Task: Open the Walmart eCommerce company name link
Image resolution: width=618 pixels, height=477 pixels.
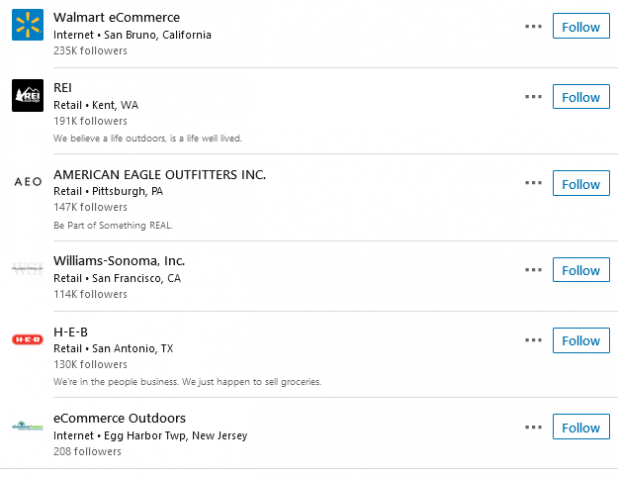Action: [117, 17]
